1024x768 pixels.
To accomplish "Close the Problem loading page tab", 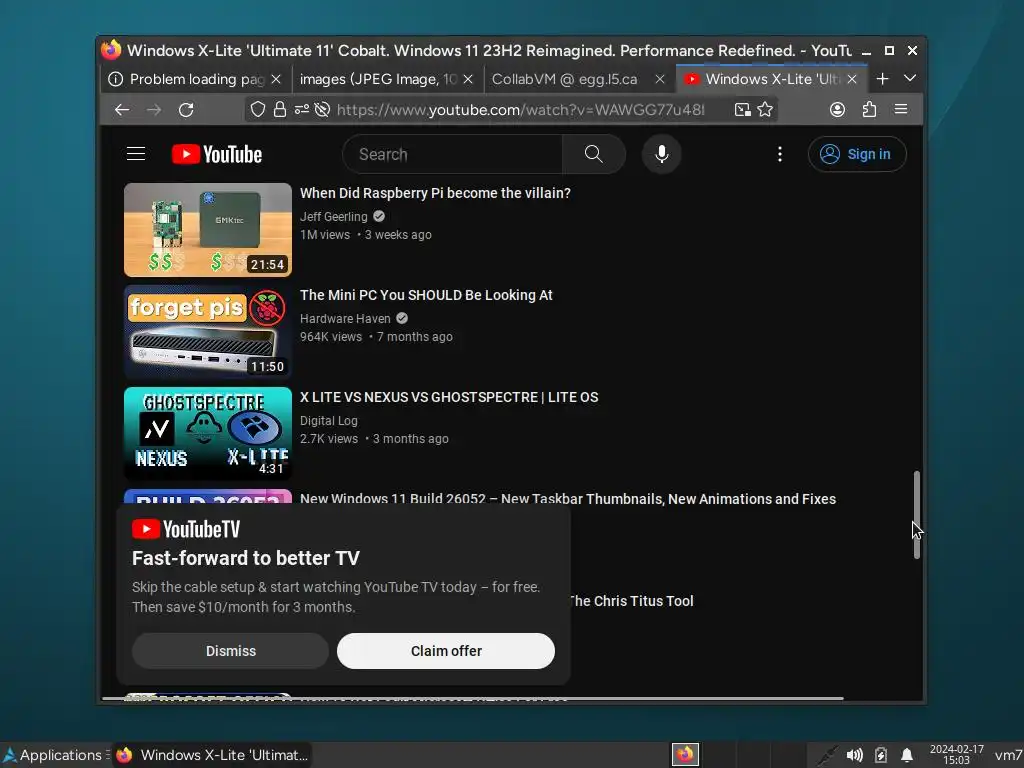I will click(x=276, y=79).
